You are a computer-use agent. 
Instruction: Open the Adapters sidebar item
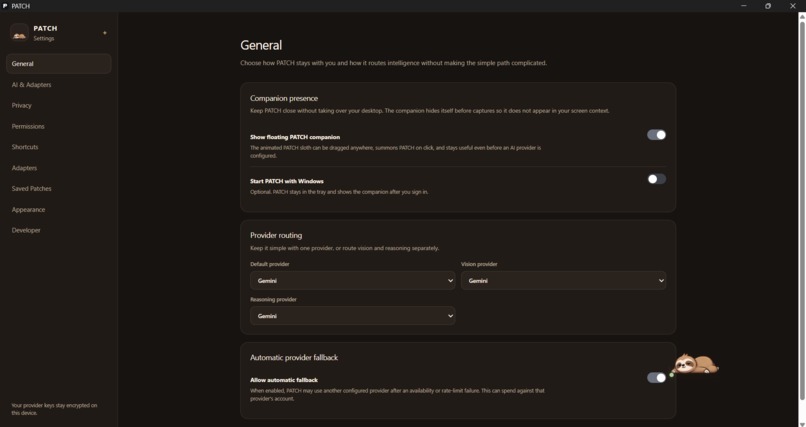(59, 168)
